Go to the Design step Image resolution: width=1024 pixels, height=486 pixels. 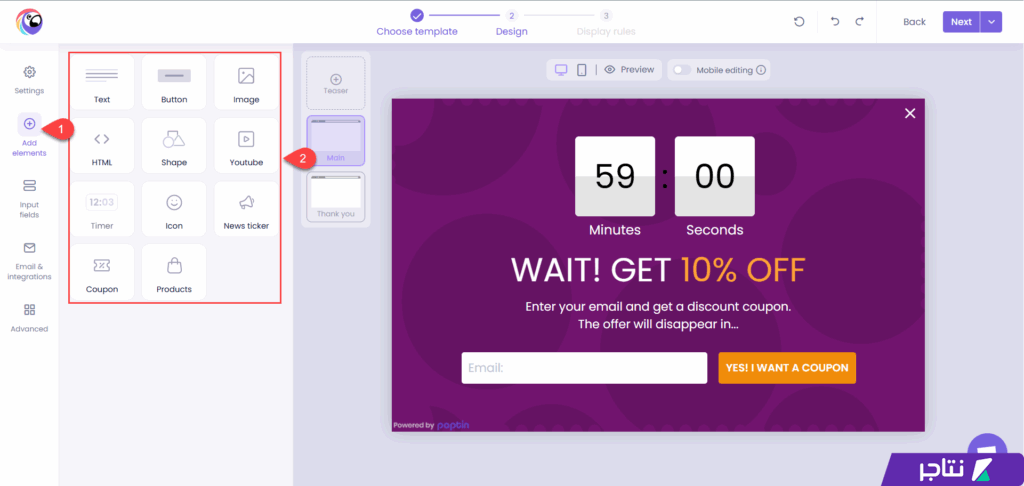tap(512, 23)
